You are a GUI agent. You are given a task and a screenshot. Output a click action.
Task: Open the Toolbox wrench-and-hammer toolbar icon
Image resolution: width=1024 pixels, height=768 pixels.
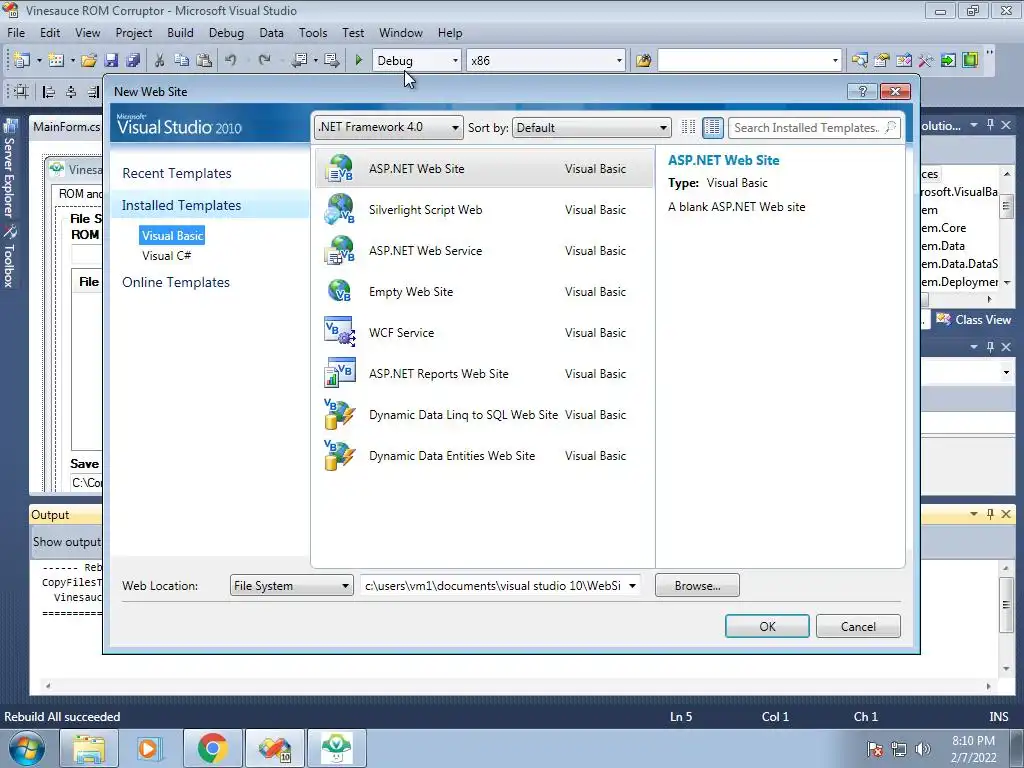click(925, 61)
